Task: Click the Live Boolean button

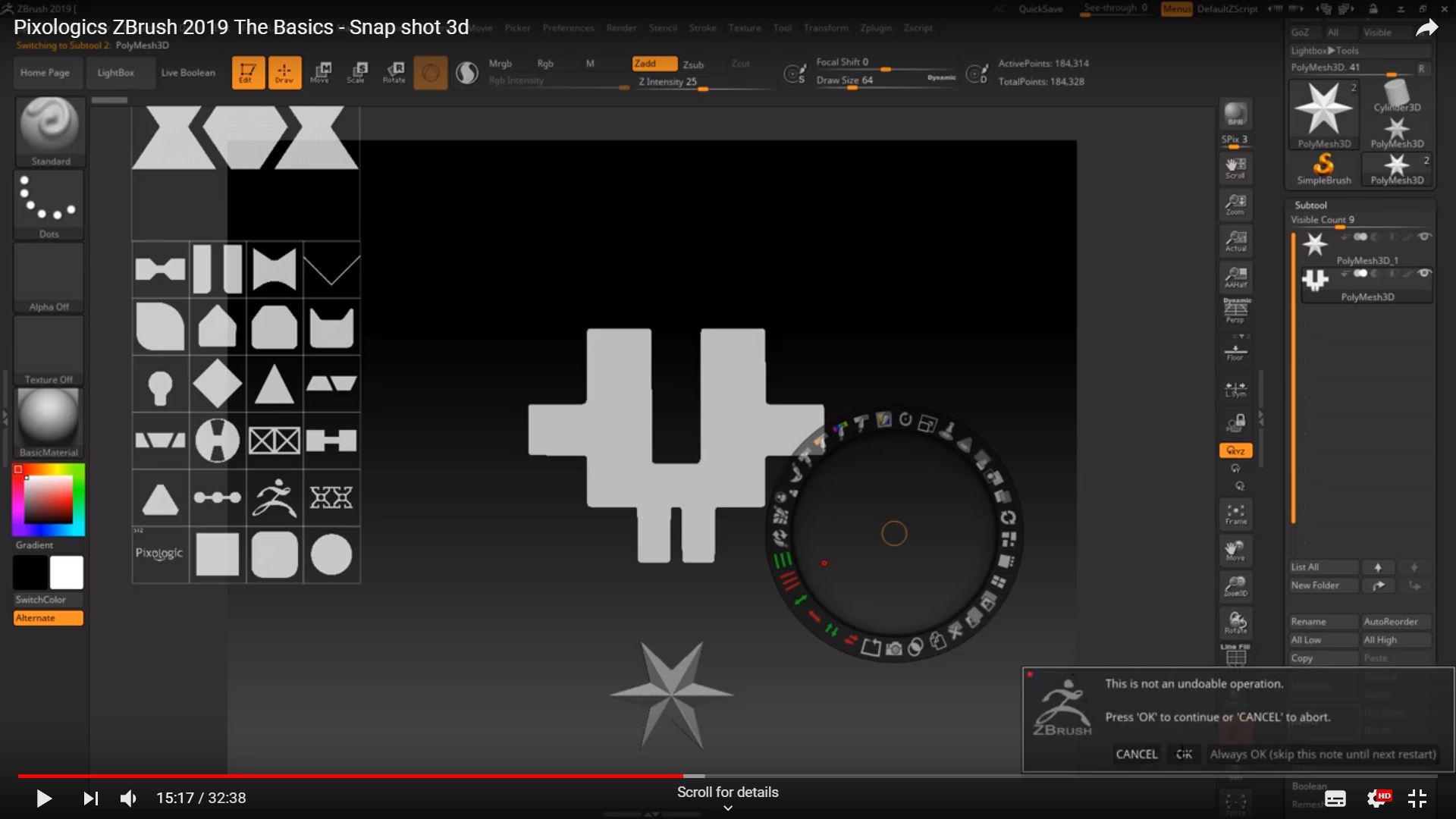Action: click(x=188, y=73)
